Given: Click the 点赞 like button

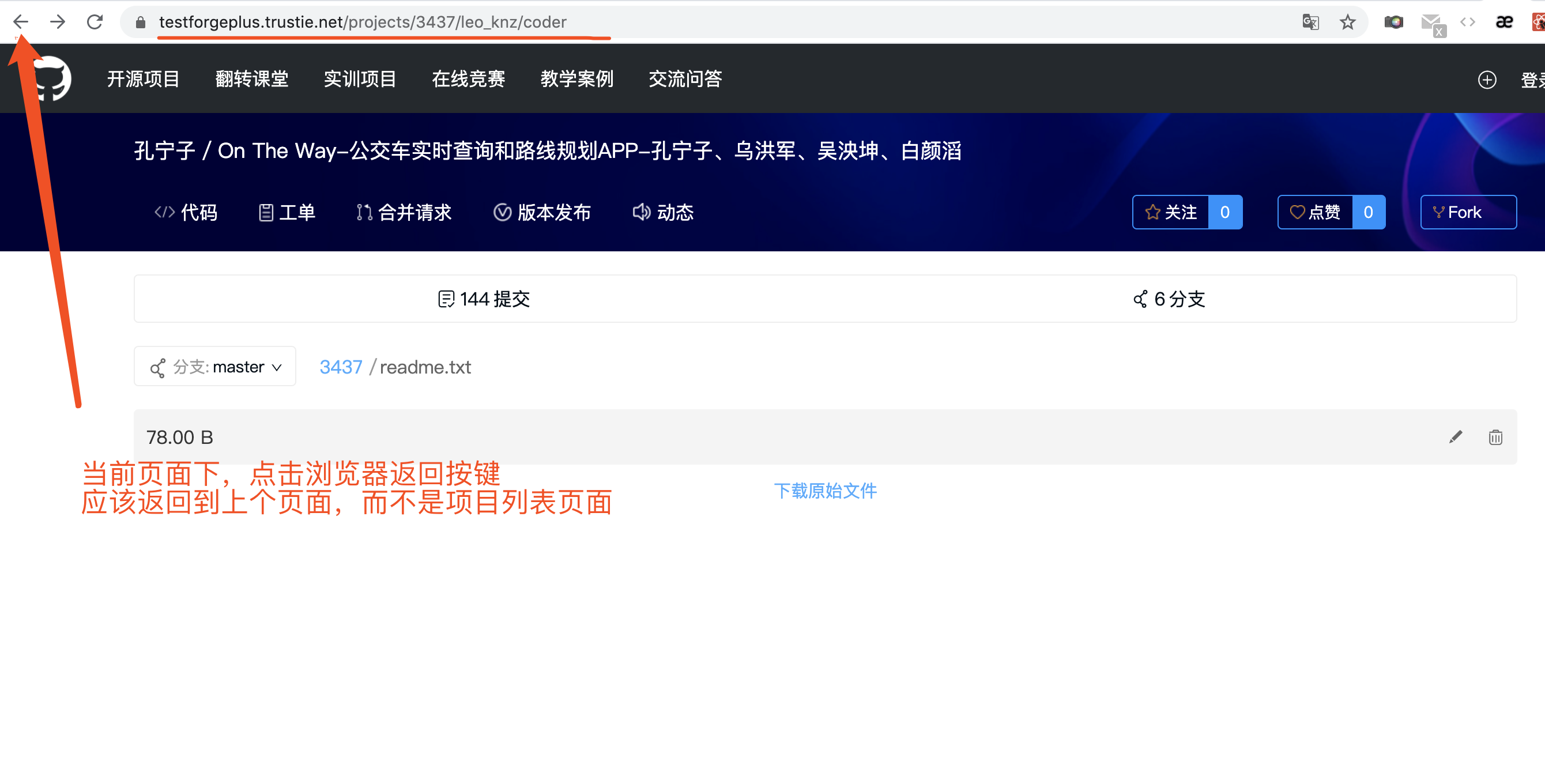Looking at the screenshot, I should (x=1316, y=212).
